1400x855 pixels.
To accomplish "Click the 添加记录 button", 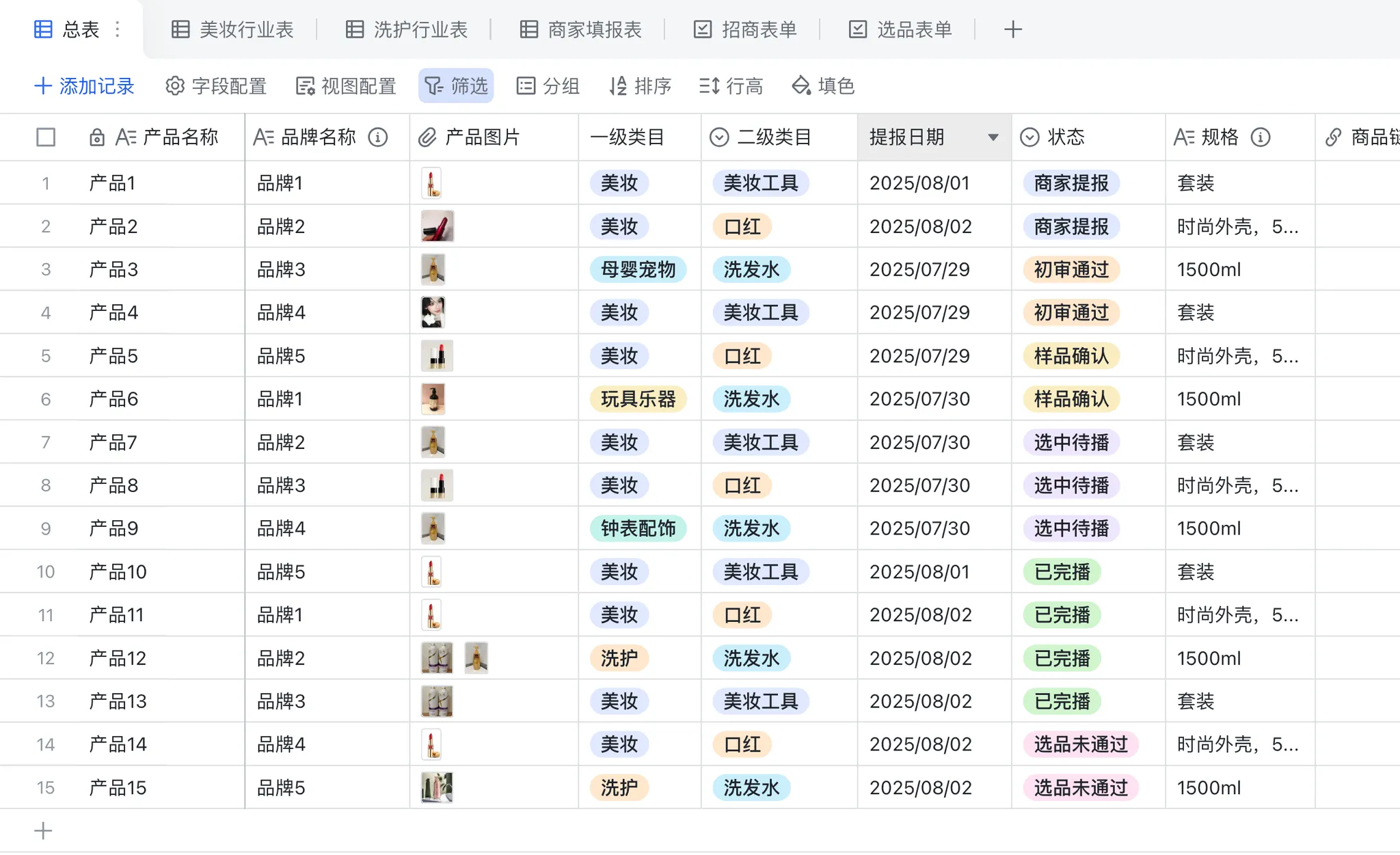I will 84,86.
